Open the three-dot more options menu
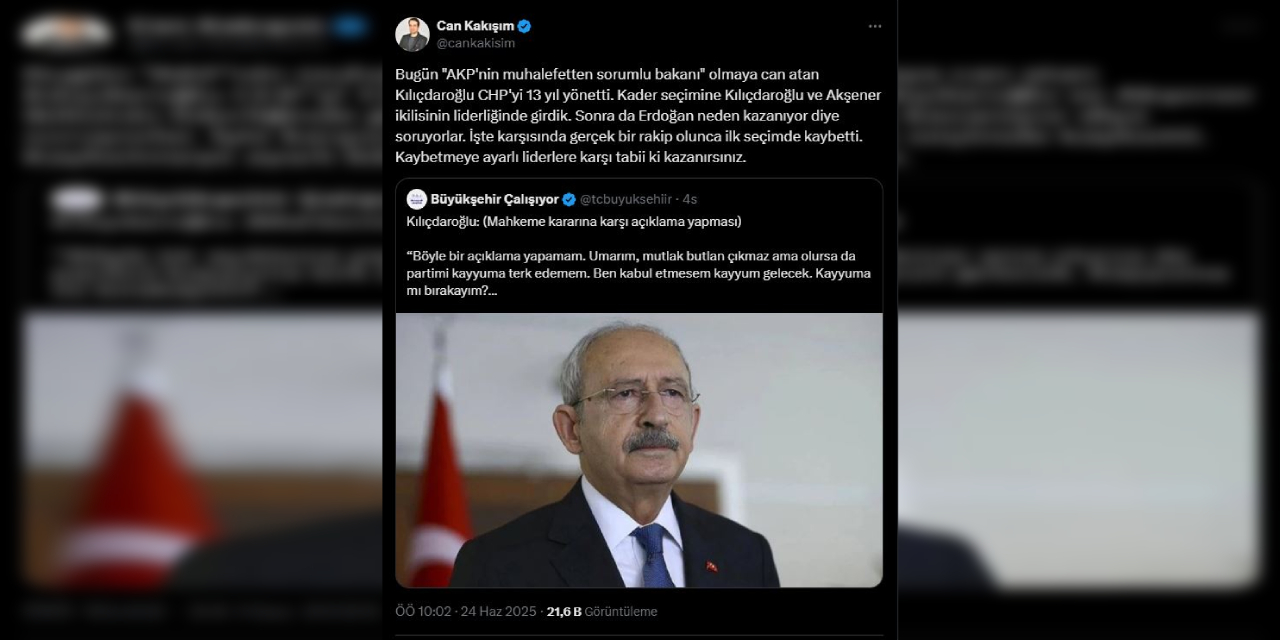 pyautogui.click(x=875, y=26)
